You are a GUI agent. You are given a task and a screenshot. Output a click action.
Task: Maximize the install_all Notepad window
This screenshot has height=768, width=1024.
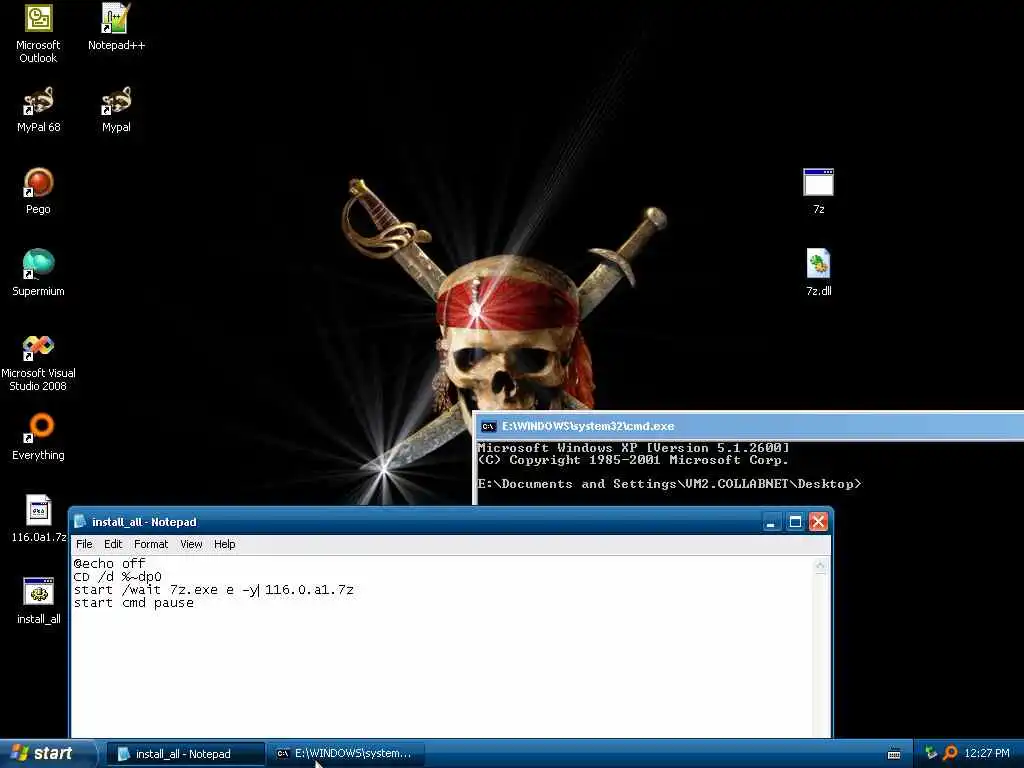pyautogui.click(x=795, y=522)
